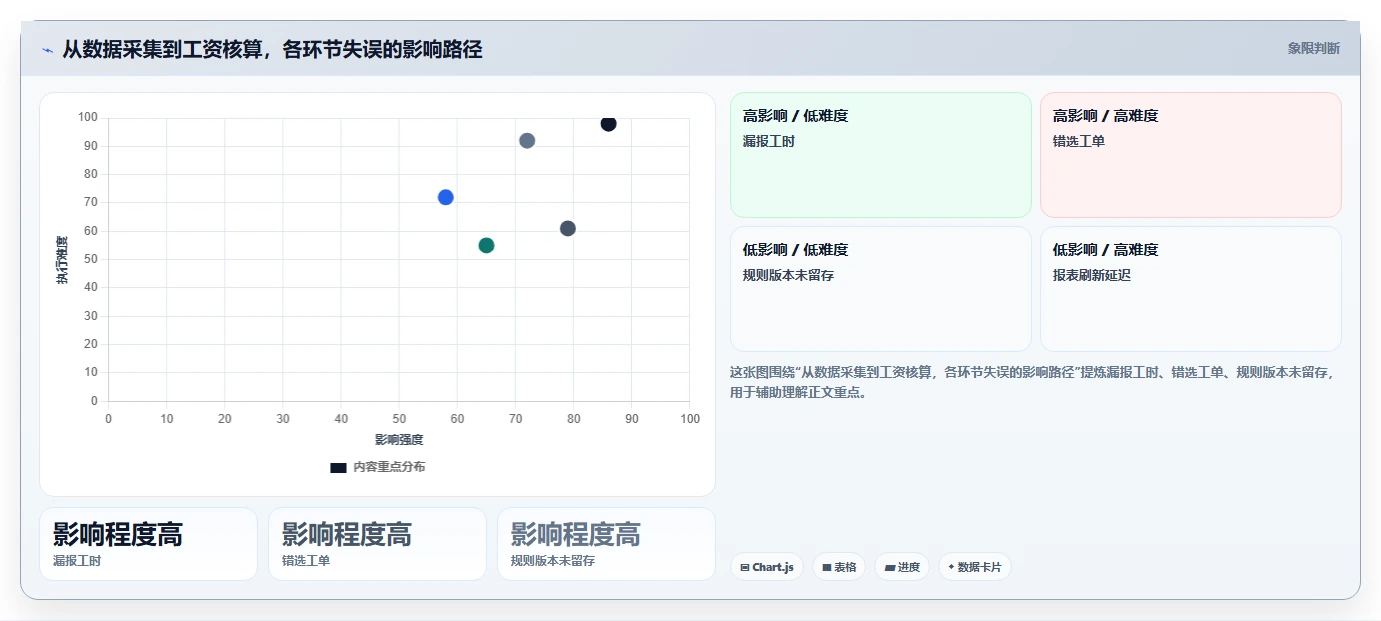Viewport: 1381px width, 621px height.
Task: Click the blue scatter point on the chart
Action: pos(446,197)
